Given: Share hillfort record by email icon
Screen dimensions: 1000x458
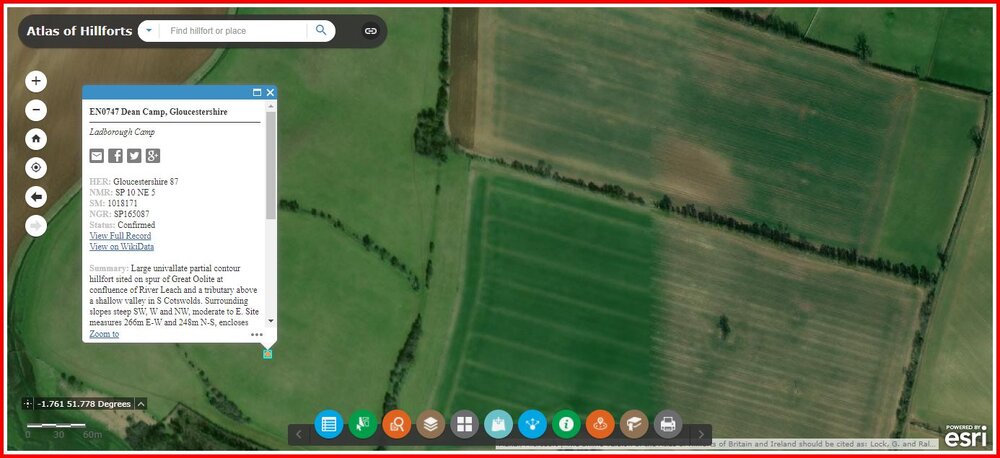Looking at the screenshot, I should (96, 156).
